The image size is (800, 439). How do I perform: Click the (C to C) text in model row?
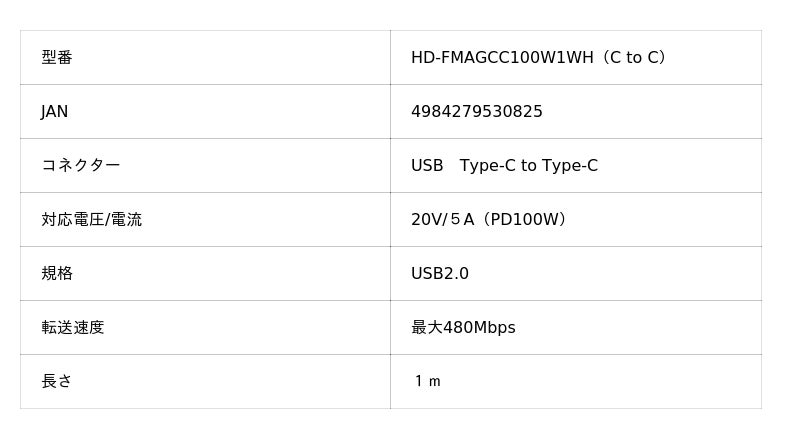pos(633,57)
